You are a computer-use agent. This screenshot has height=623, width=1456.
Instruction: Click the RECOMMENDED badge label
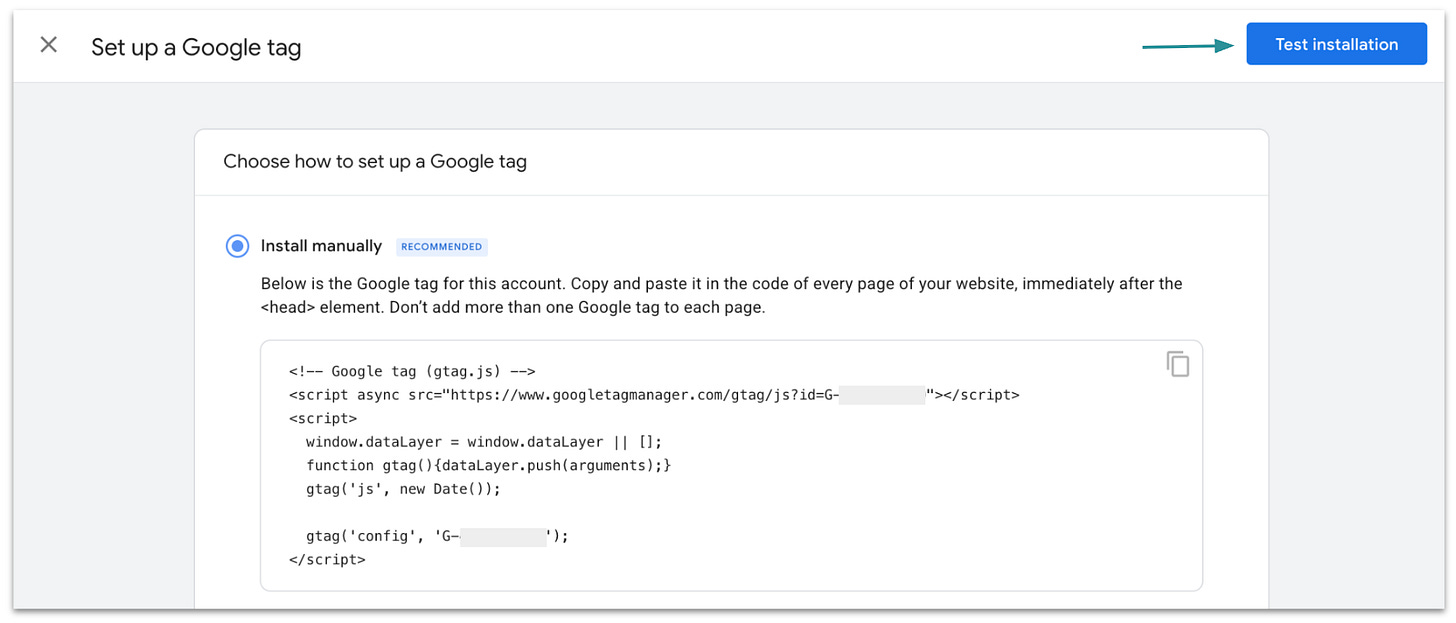tap(442, 246)
